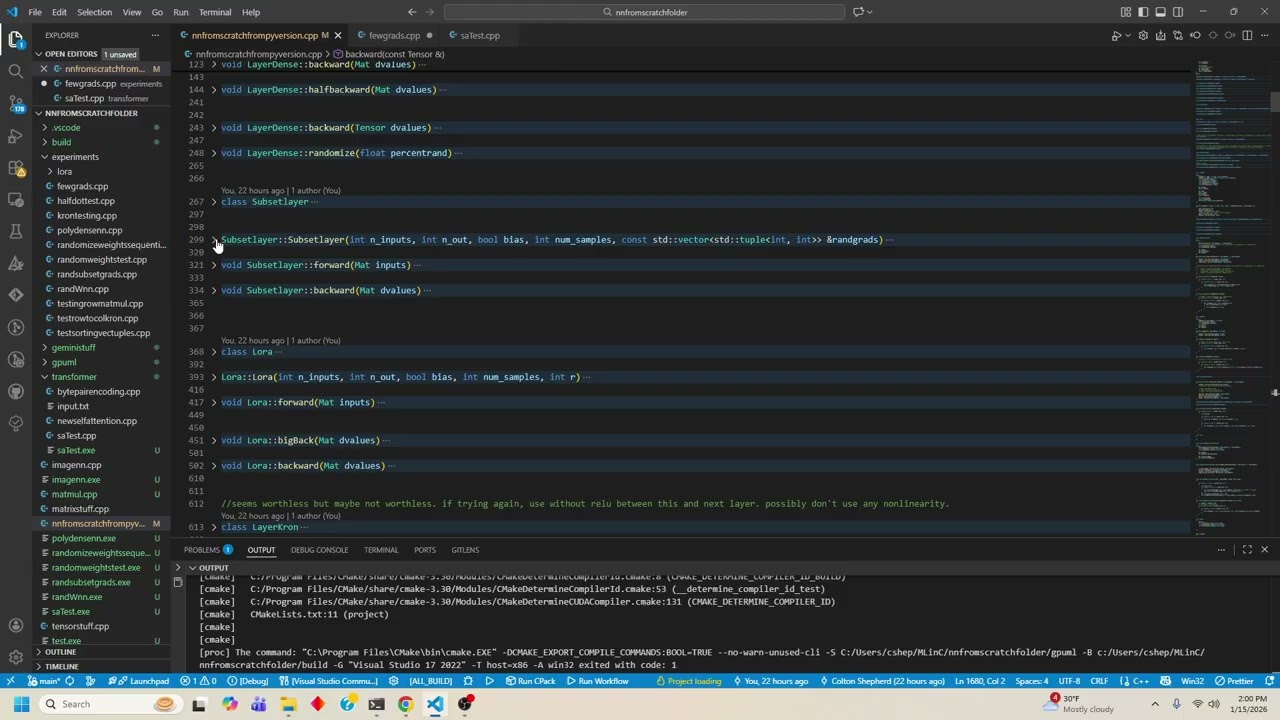1280x720 pixels.
Task: Switch to the TERMINAL panel tab
Action: (x=381, y=549)
